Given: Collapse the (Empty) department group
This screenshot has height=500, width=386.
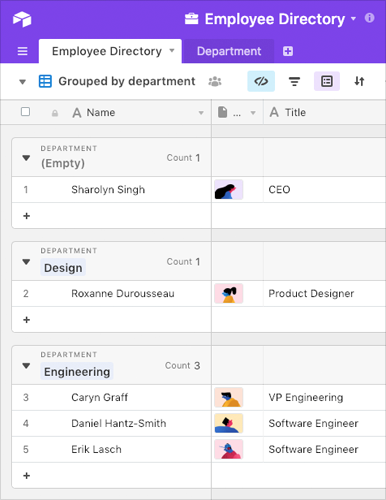Looking at the screenshot, I should [26, 158].
